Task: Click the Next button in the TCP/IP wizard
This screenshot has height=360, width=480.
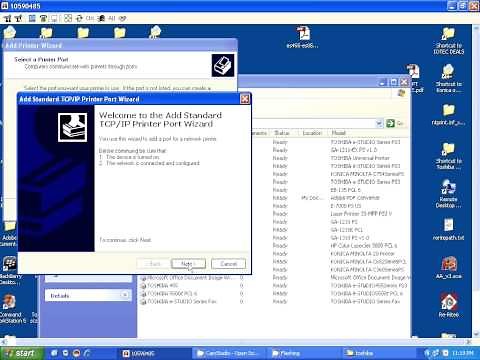Action: pyautogui.click(x=188, y=264)
